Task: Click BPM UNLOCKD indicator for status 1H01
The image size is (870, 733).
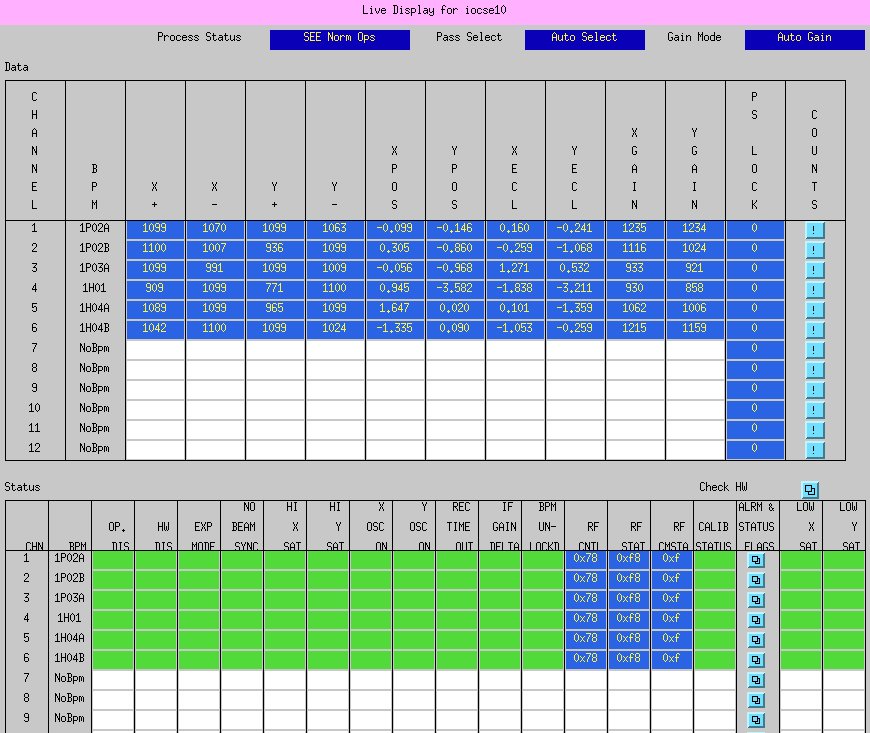Action: [x=543, y=620]
